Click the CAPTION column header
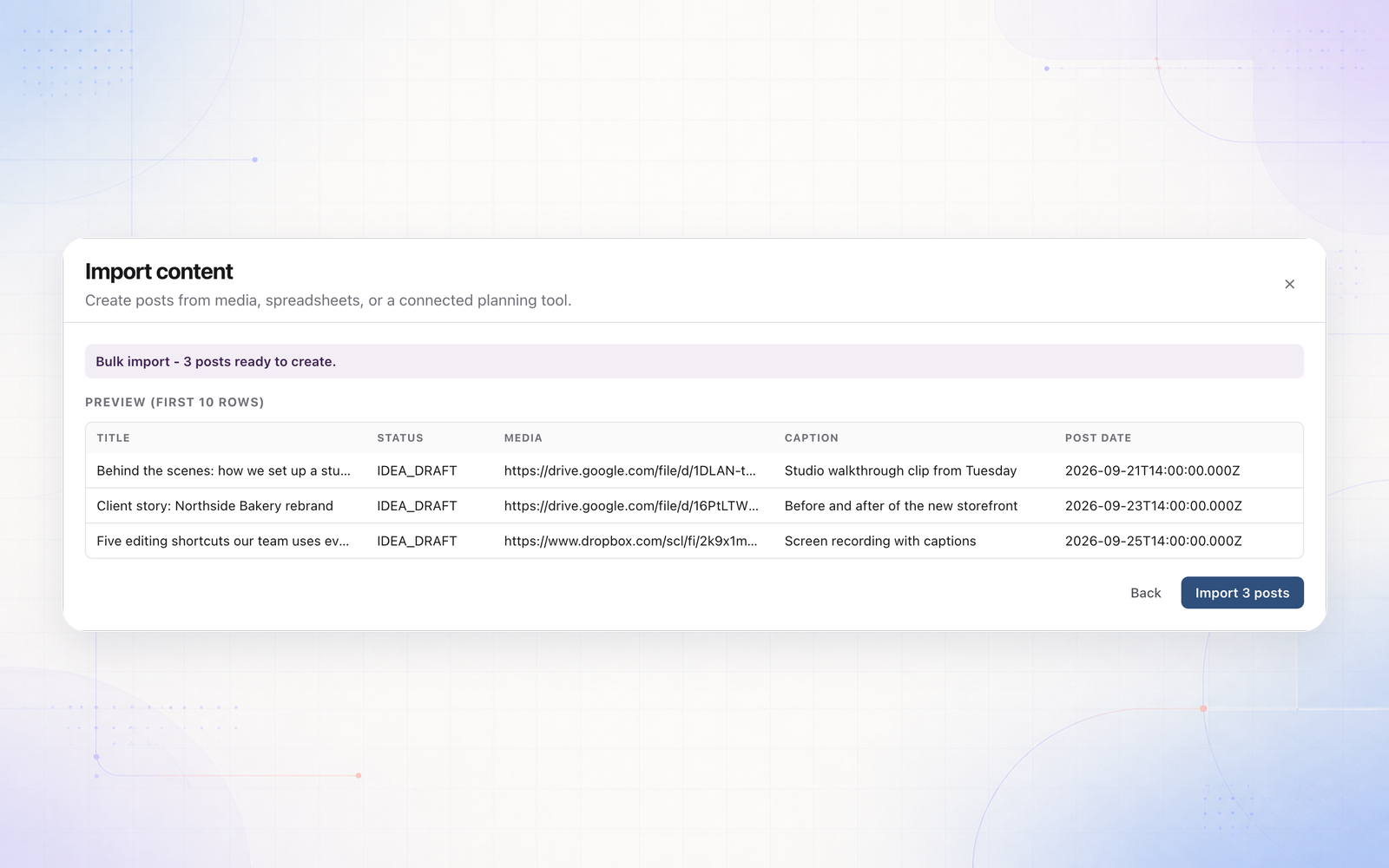Screen dimensions: 1389x868 pos(811,438)
